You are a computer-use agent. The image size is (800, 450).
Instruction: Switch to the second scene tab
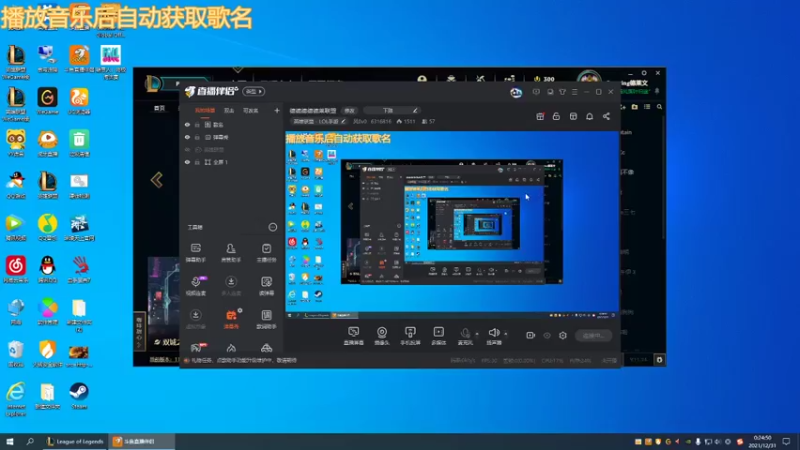229,110
